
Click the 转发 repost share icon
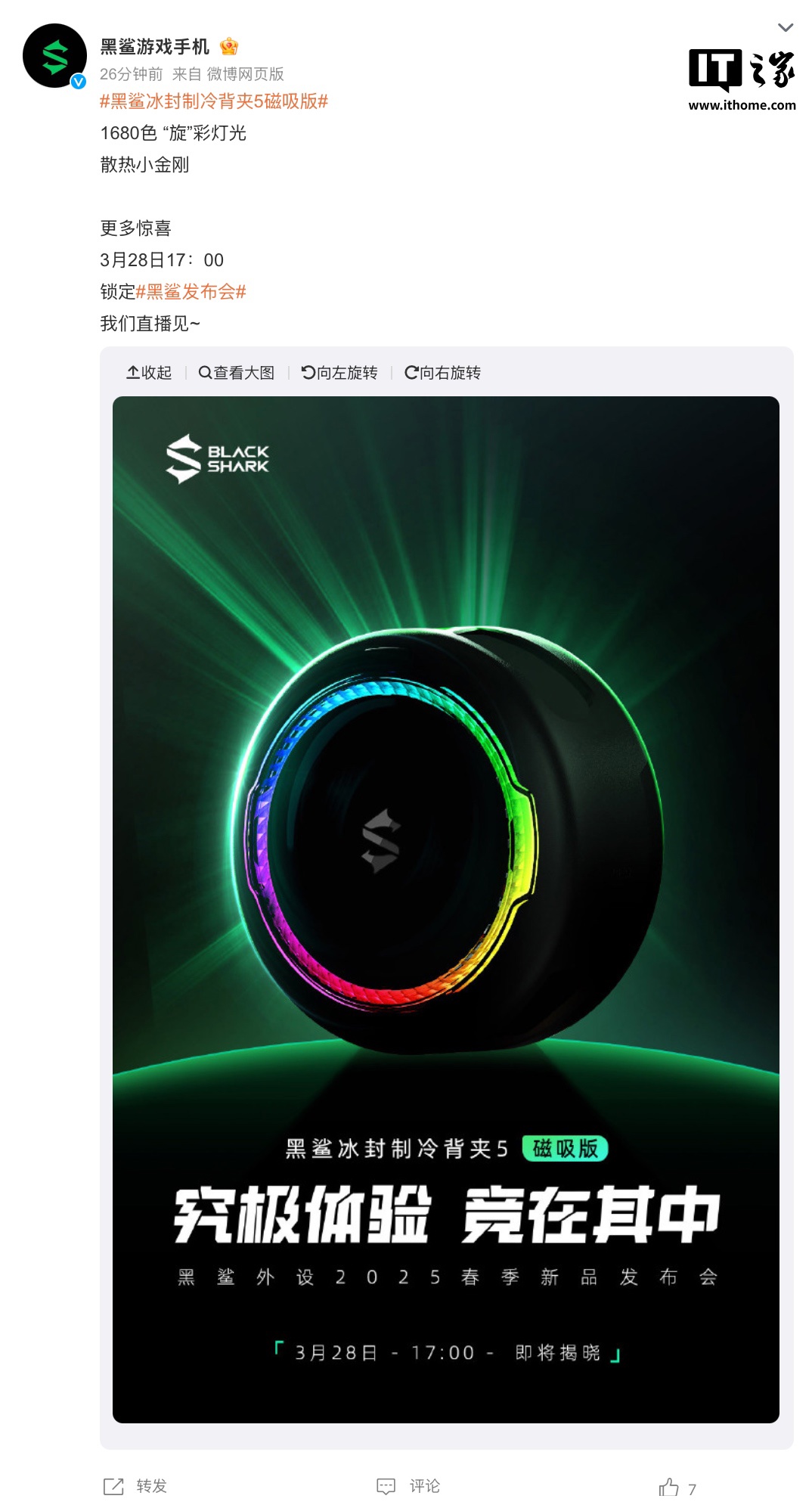coord(113,1486)
